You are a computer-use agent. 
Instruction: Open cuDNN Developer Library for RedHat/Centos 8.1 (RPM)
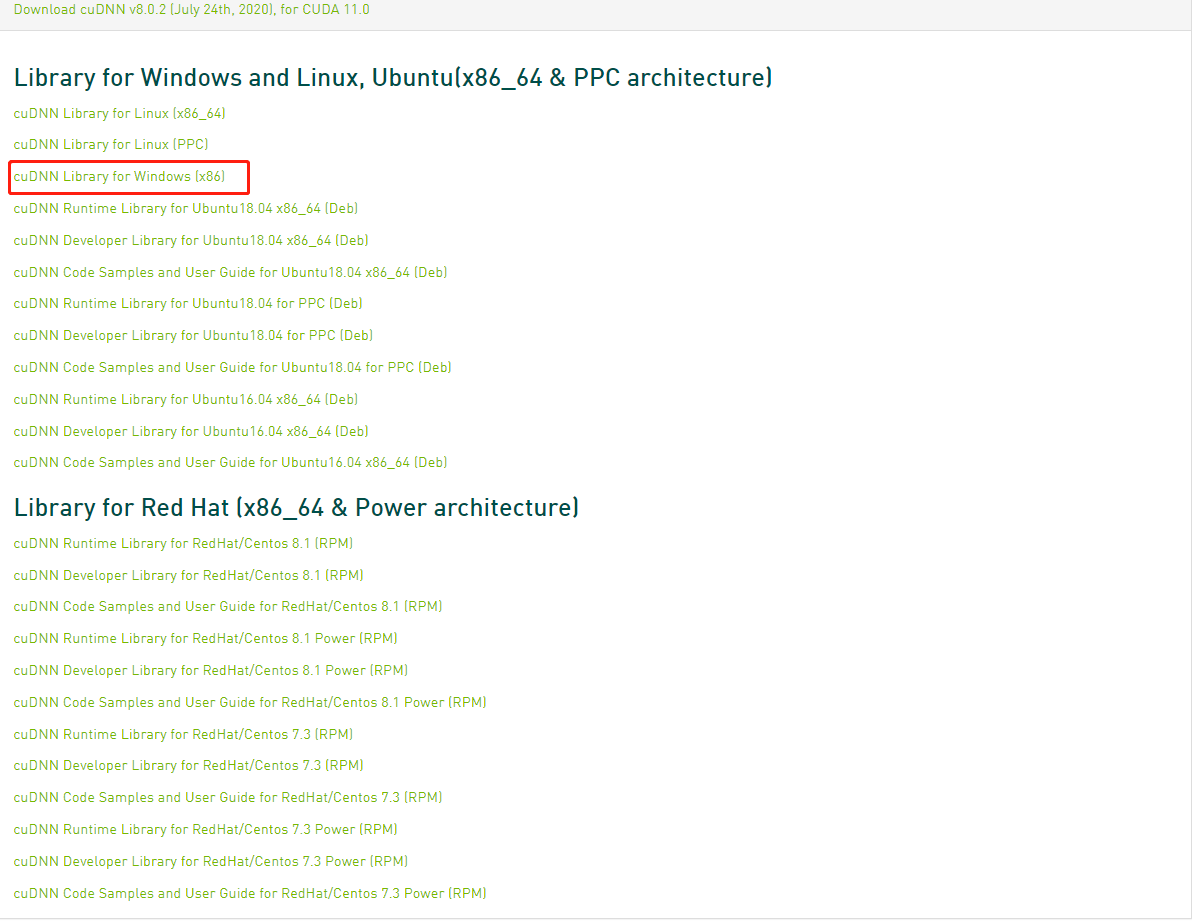click(x=189, y=575)
